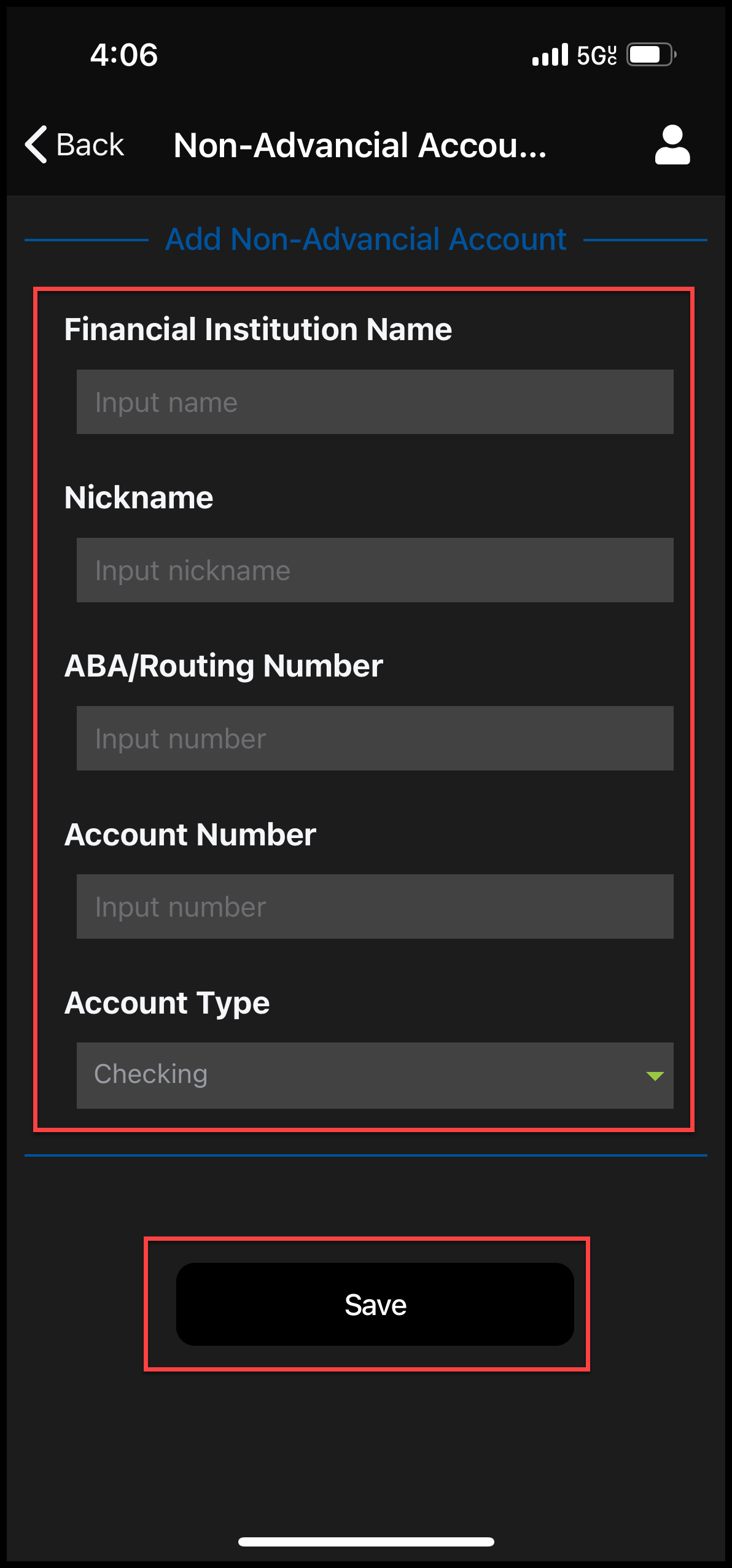Click the Financial Institution Name label

(x=258, y=329)
